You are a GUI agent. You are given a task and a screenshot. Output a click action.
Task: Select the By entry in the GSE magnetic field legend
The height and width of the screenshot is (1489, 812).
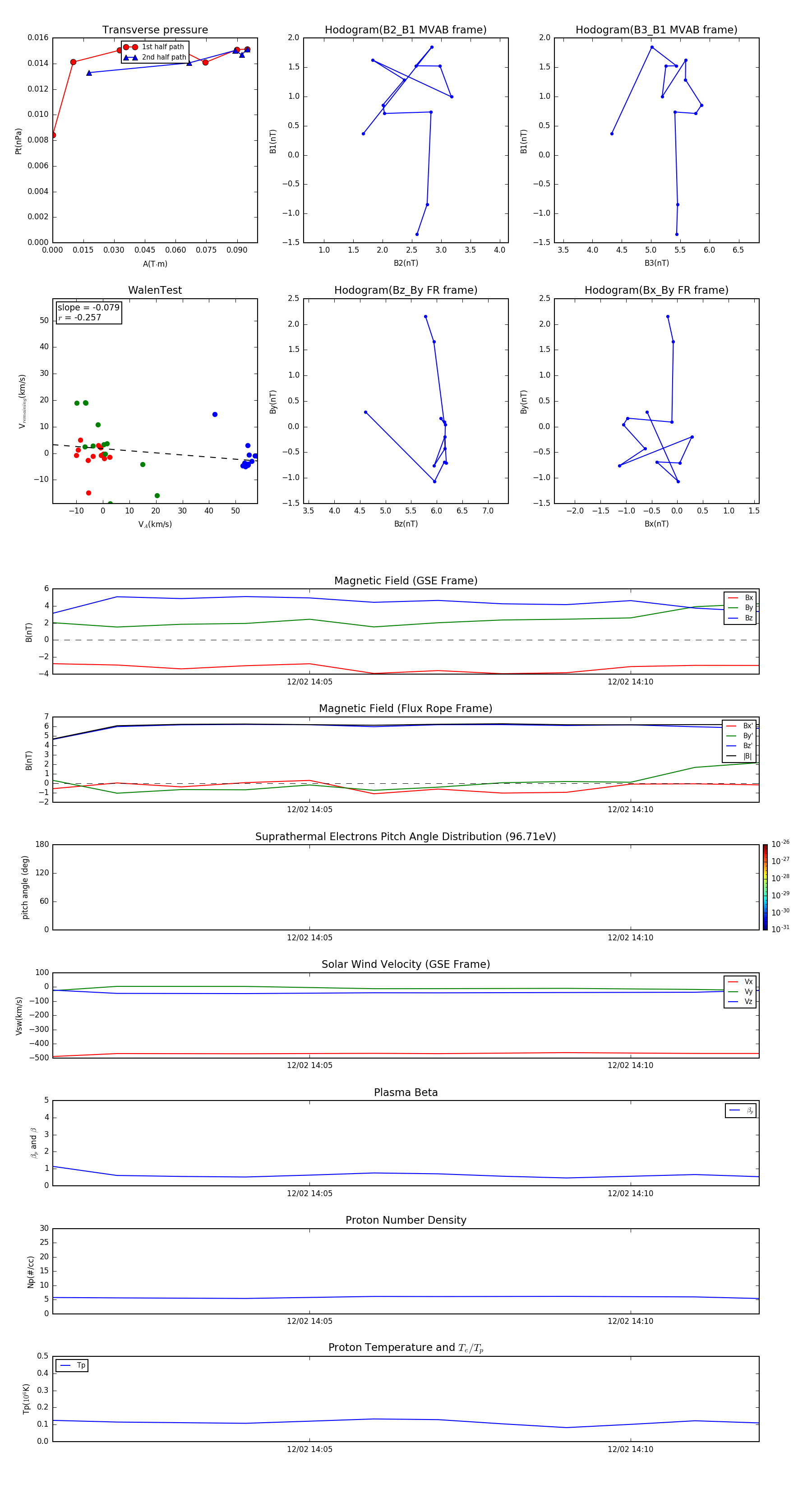740,607
